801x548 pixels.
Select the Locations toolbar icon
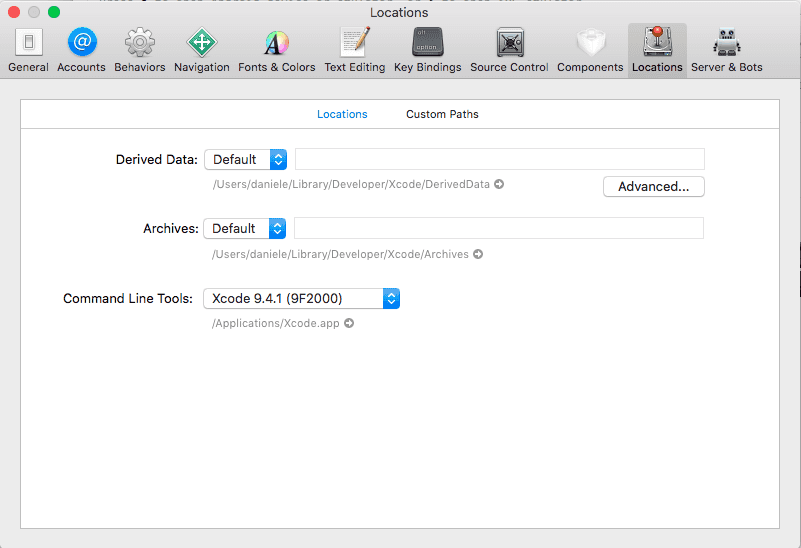tap(657, 50)
